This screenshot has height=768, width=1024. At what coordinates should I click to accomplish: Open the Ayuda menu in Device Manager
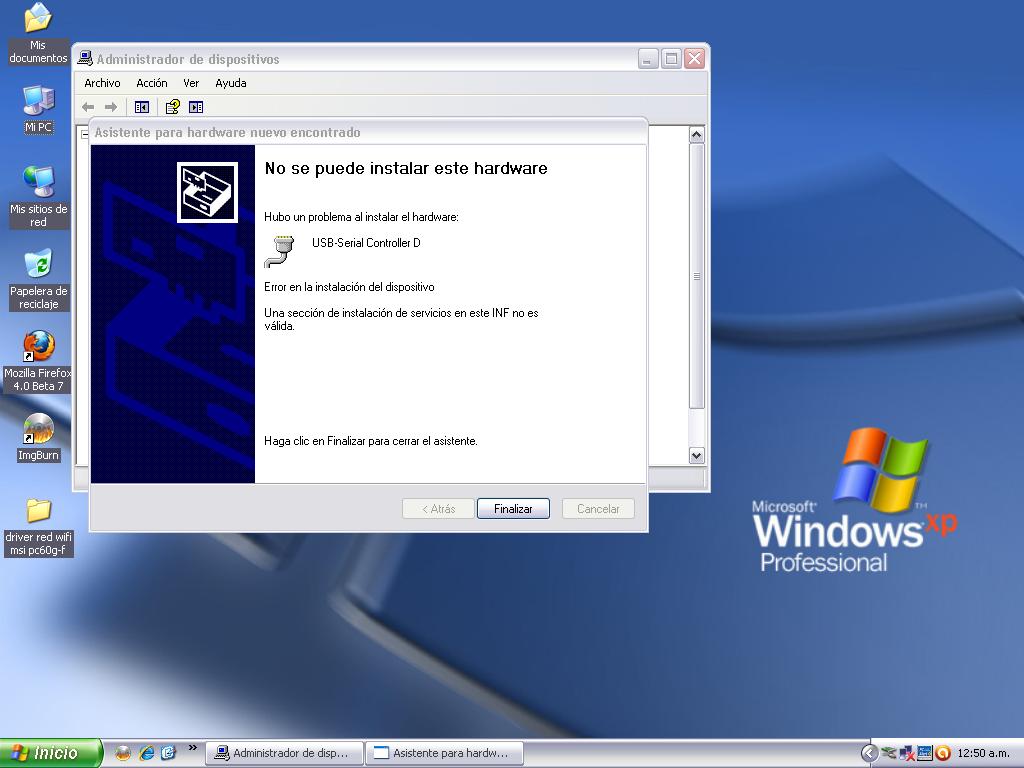(x=231, y=83)
